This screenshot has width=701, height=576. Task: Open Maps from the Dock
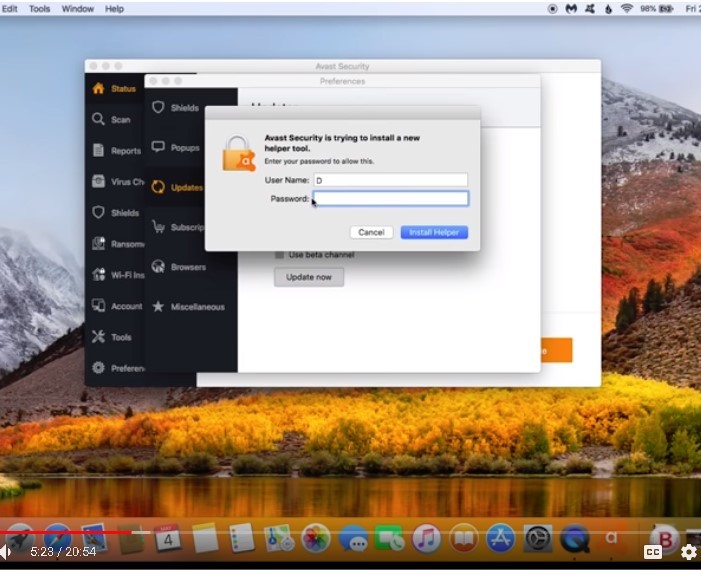(279, 538)
